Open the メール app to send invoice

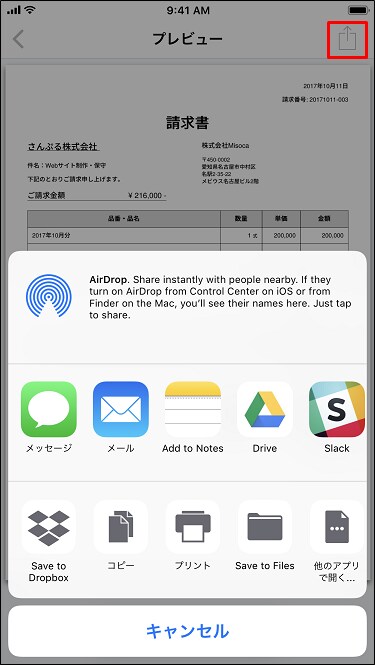[121, 409]
